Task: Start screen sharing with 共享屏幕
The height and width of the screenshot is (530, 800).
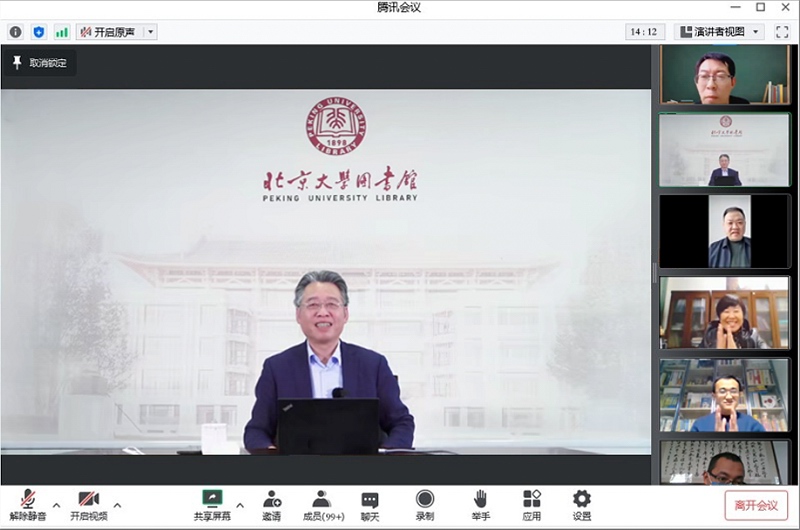Action: tap(212, 505)
